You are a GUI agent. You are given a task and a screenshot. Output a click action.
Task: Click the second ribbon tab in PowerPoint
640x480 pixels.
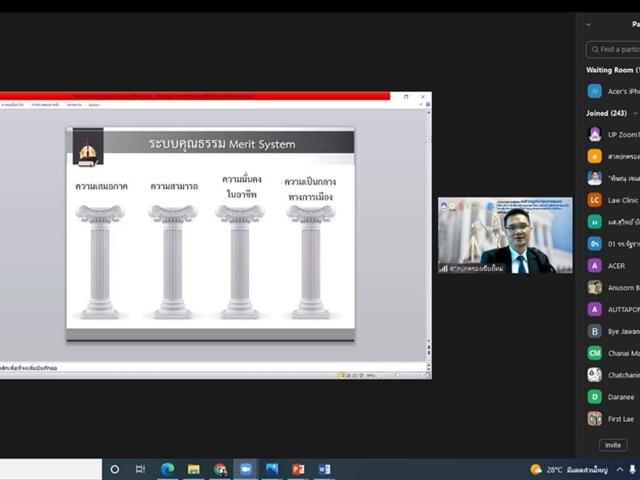pos(46,105)
